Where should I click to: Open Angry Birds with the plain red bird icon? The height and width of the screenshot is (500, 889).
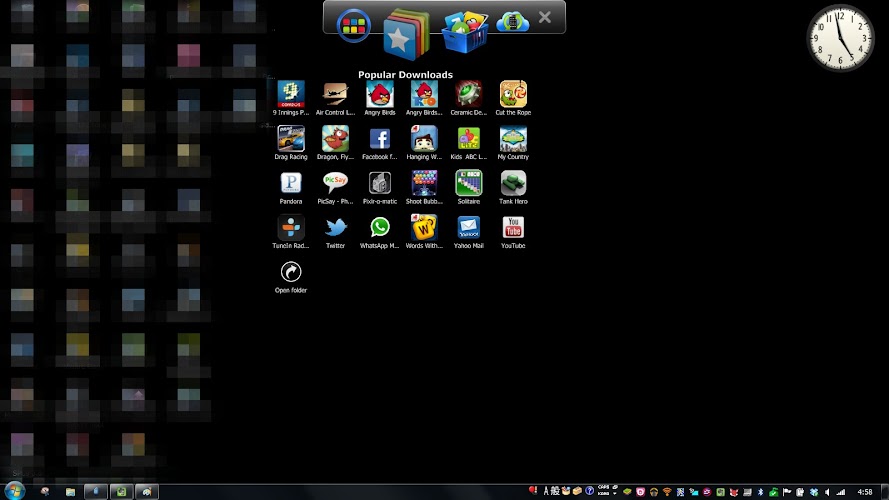click(x=380, y=98)
